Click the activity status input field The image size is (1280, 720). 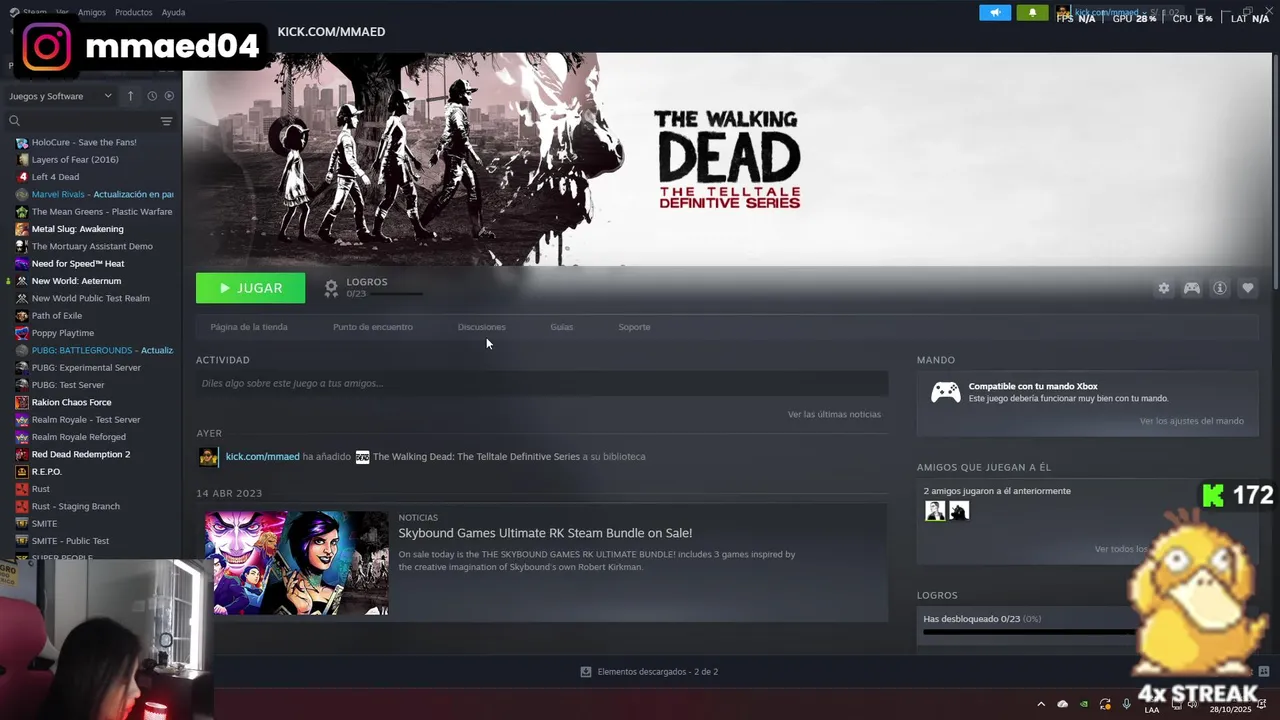point(542,383)
